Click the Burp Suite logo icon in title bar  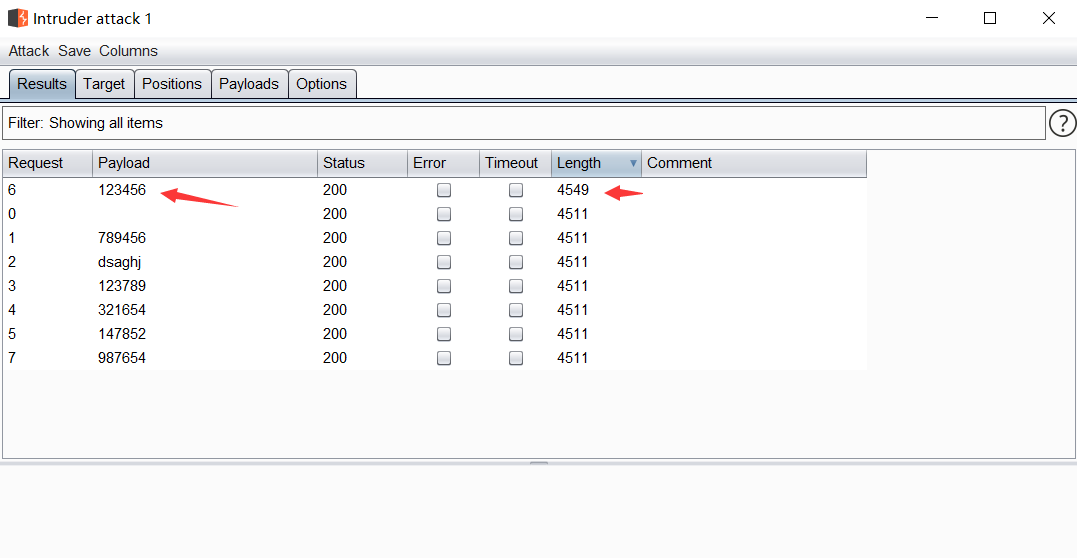point(18,18)
